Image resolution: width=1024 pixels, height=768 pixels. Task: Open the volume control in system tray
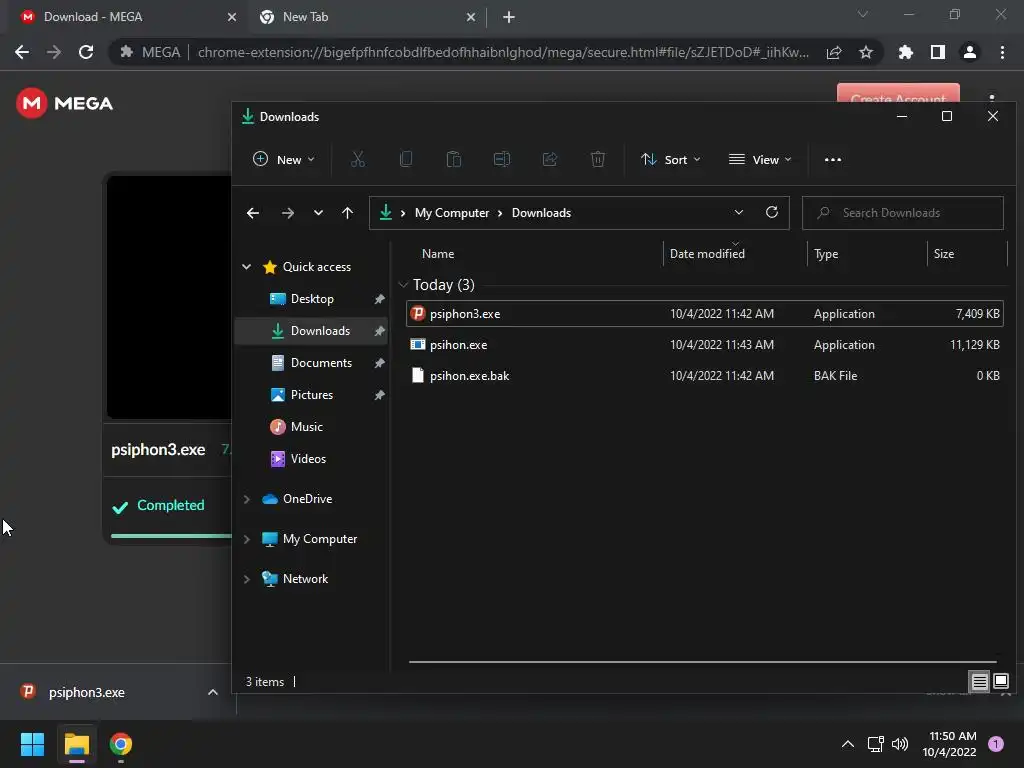click(900, 744)
